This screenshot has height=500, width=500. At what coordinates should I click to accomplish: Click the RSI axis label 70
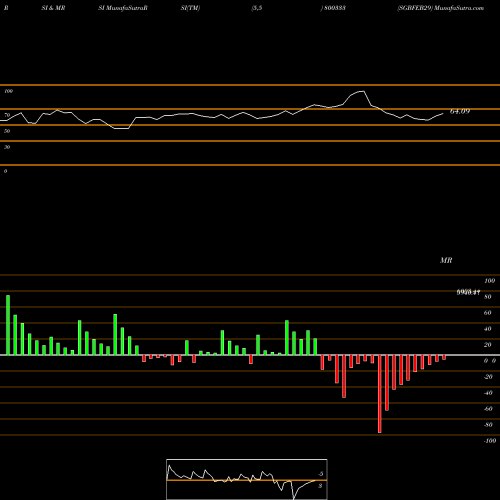(7, 115)
